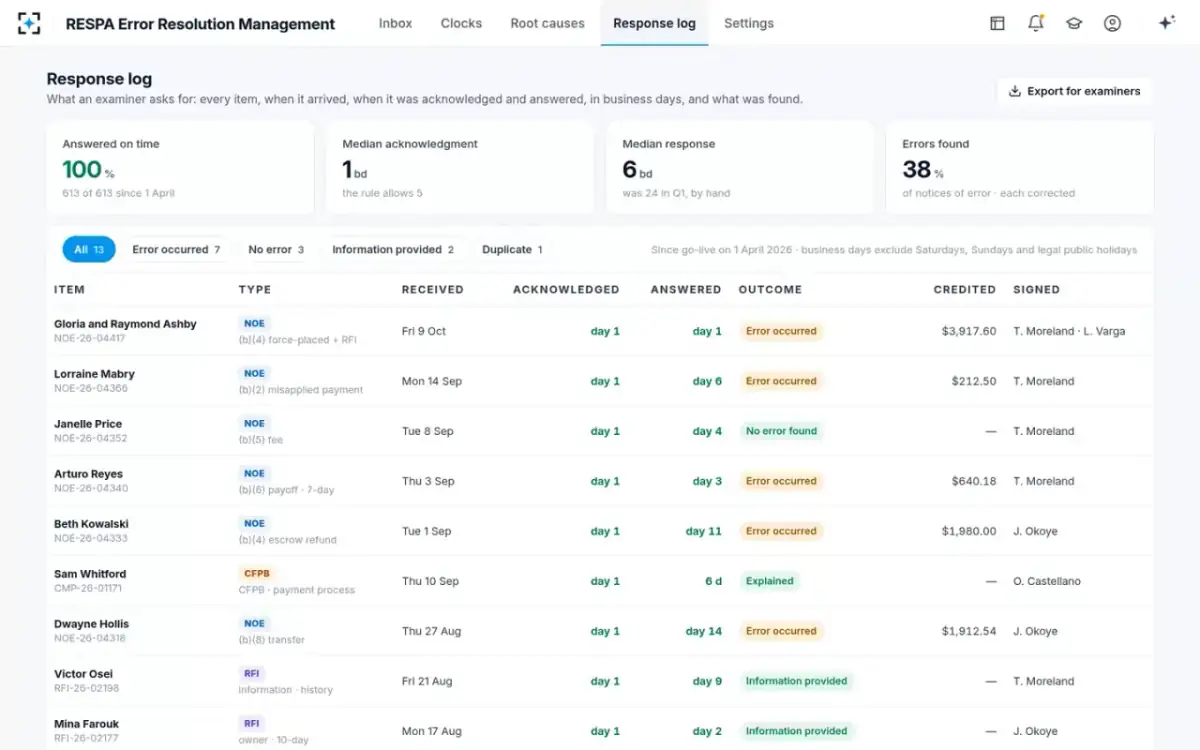Go to the Inbox tab
Image resolution: width=1200 pixels, height=750 pixels.
[395, 23]
